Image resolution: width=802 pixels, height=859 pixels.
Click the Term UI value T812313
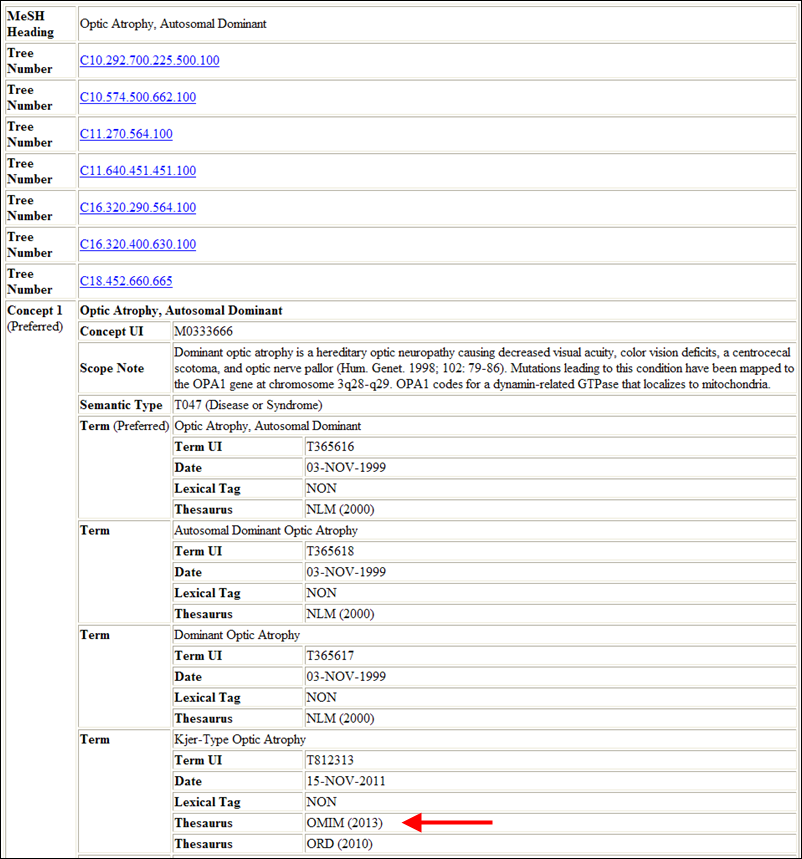pyautogui.click(x=330, y=760)
